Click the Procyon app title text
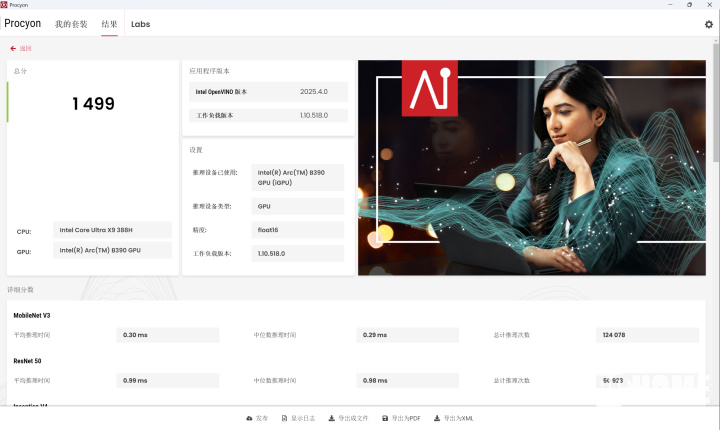Viewport: 720px width, 430px height. pyautogui.click(x=22, y=23)
